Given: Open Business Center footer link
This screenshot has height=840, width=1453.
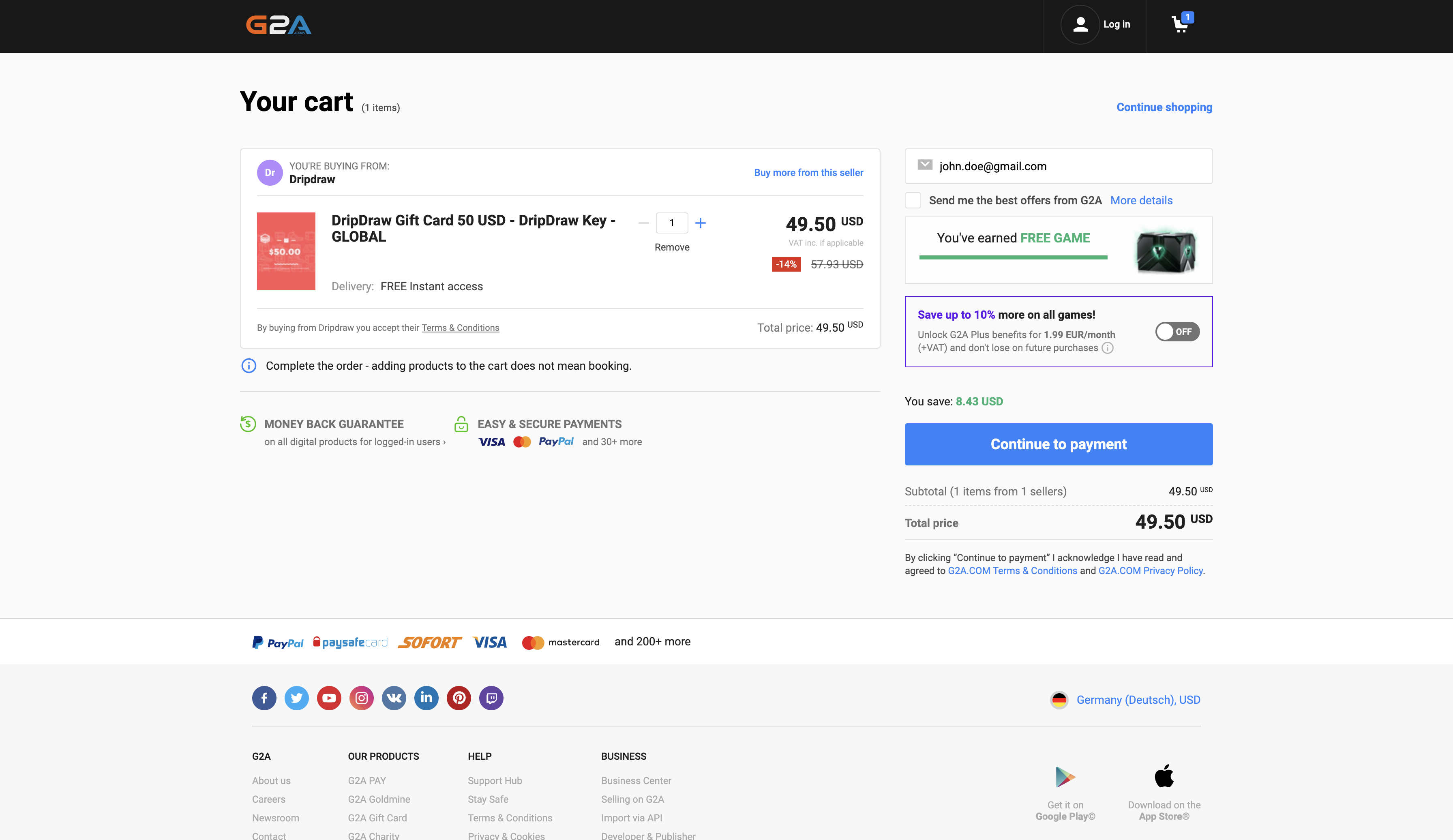Looking at the screenshot, I should click(636, 781).
